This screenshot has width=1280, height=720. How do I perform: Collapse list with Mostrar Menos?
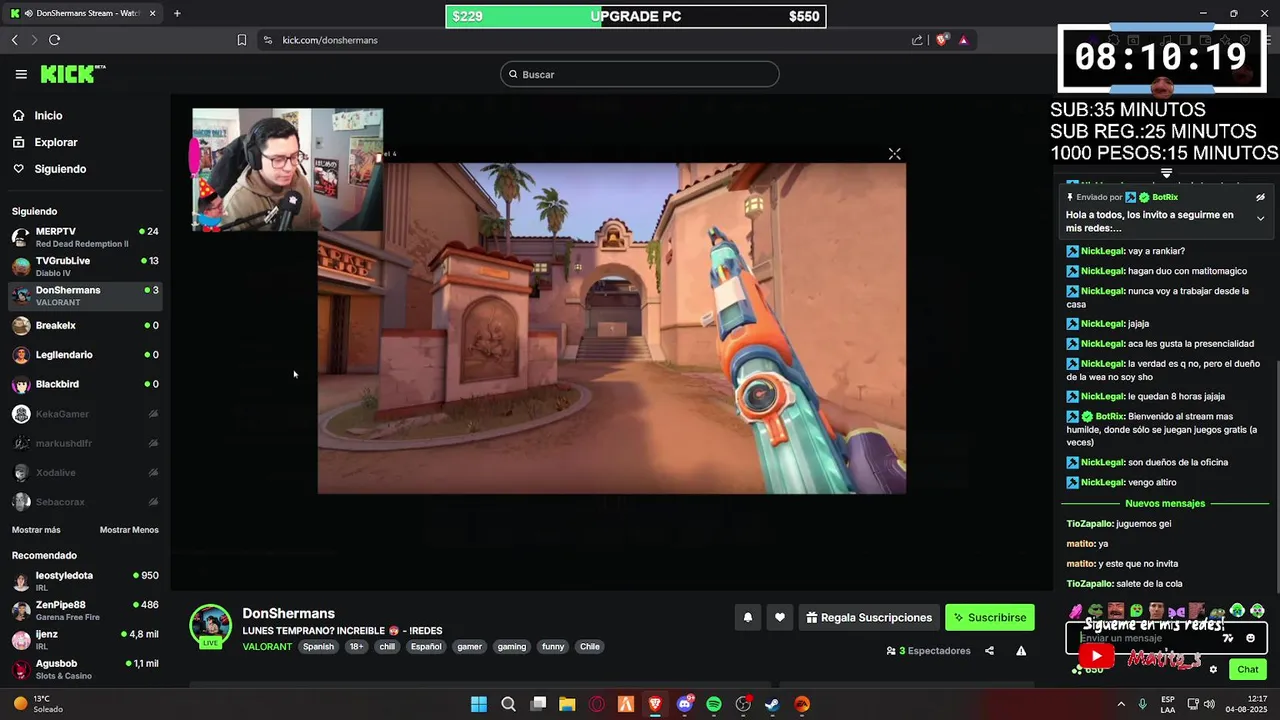click(129, 530)
